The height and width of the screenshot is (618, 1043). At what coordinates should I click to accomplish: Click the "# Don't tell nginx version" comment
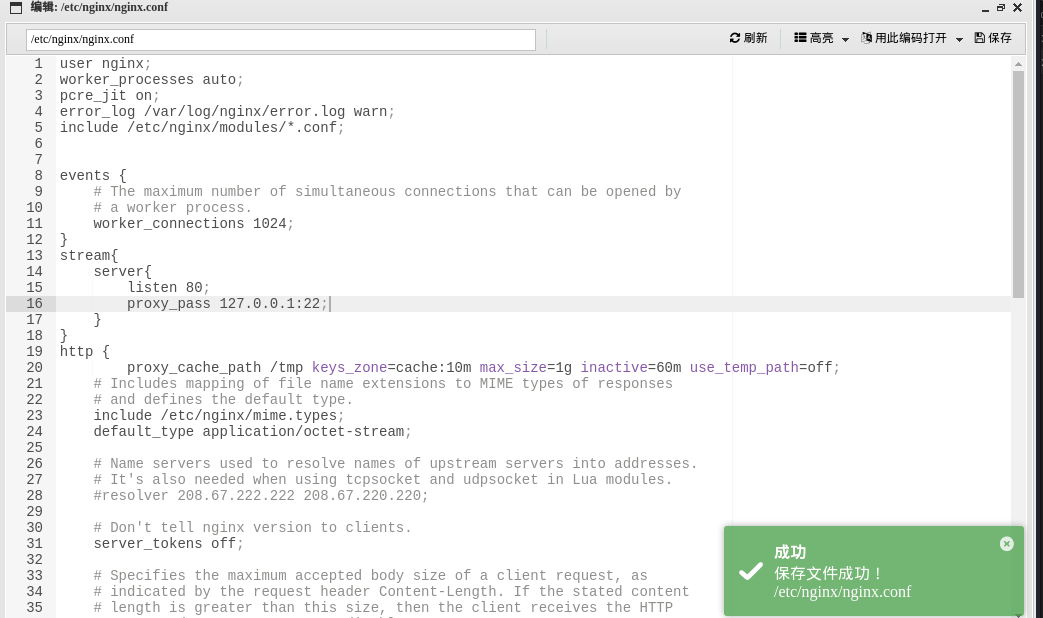pos(253,528)
